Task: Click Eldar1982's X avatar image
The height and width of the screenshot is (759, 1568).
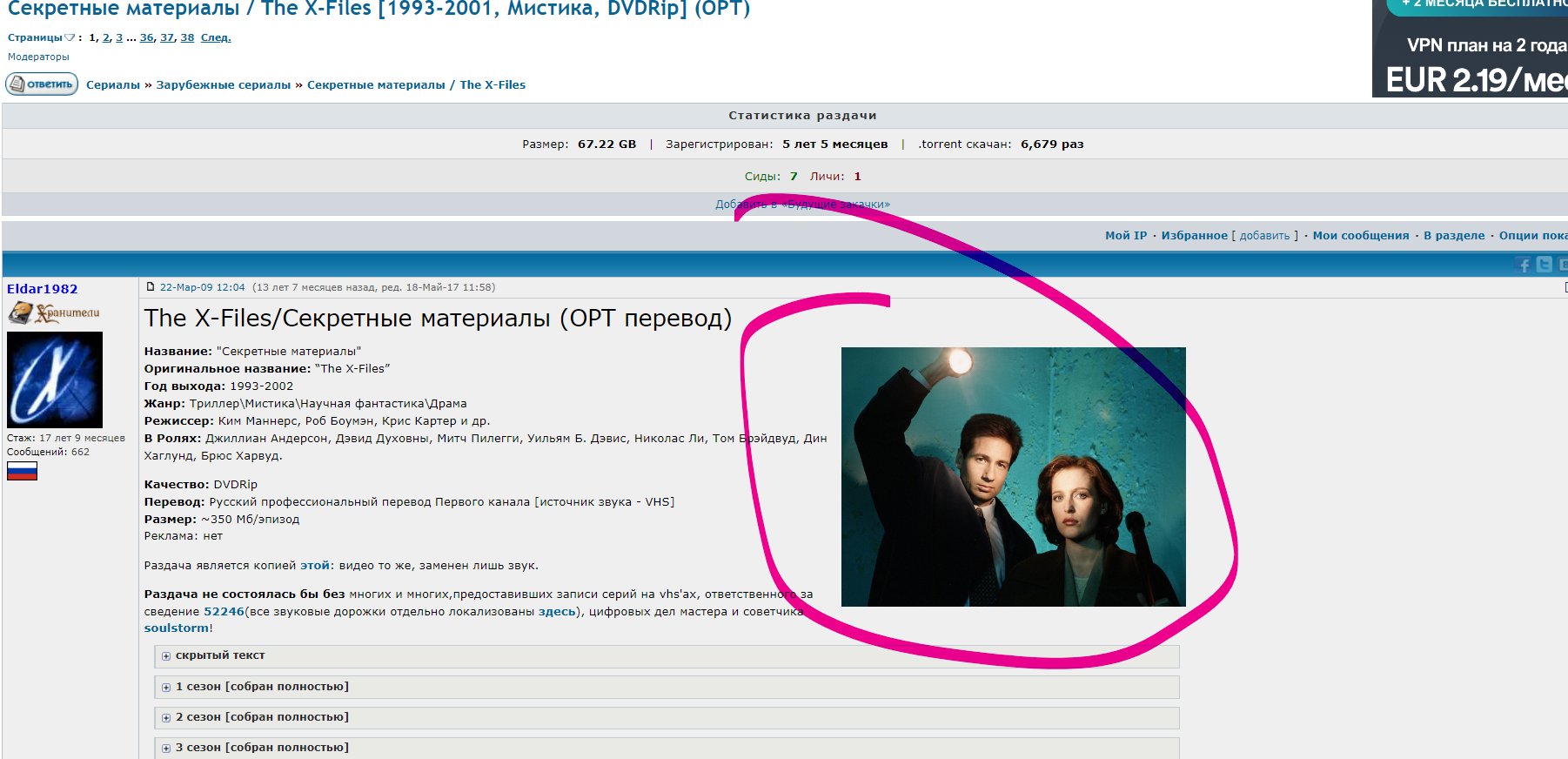Action: coord(55,379)
